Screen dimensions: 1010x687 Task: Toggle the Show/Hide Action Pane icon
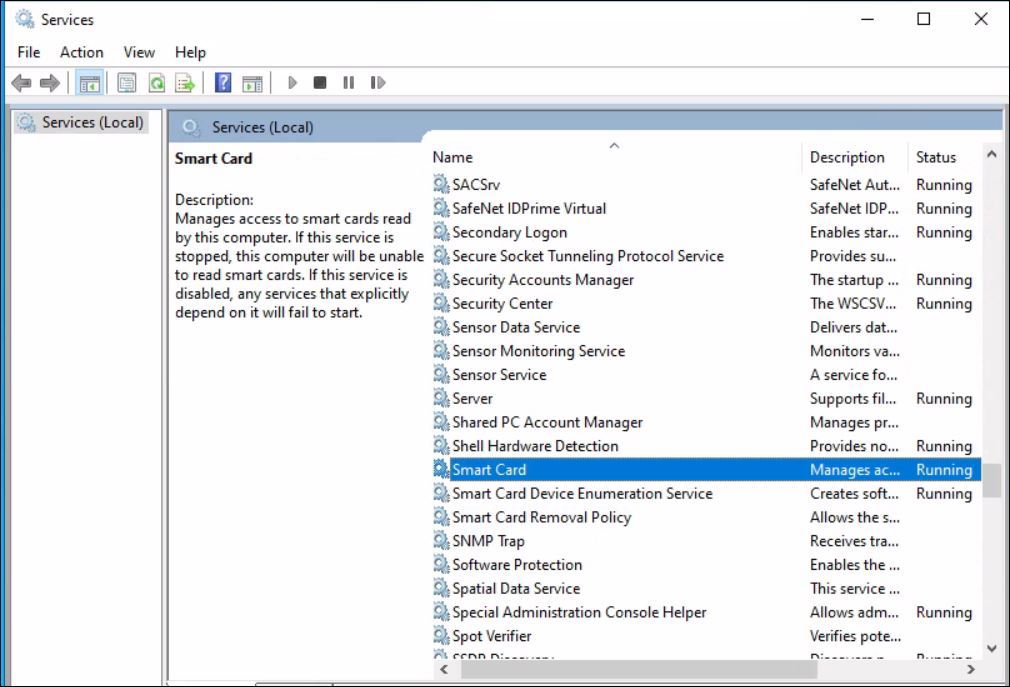click(252, 83)
